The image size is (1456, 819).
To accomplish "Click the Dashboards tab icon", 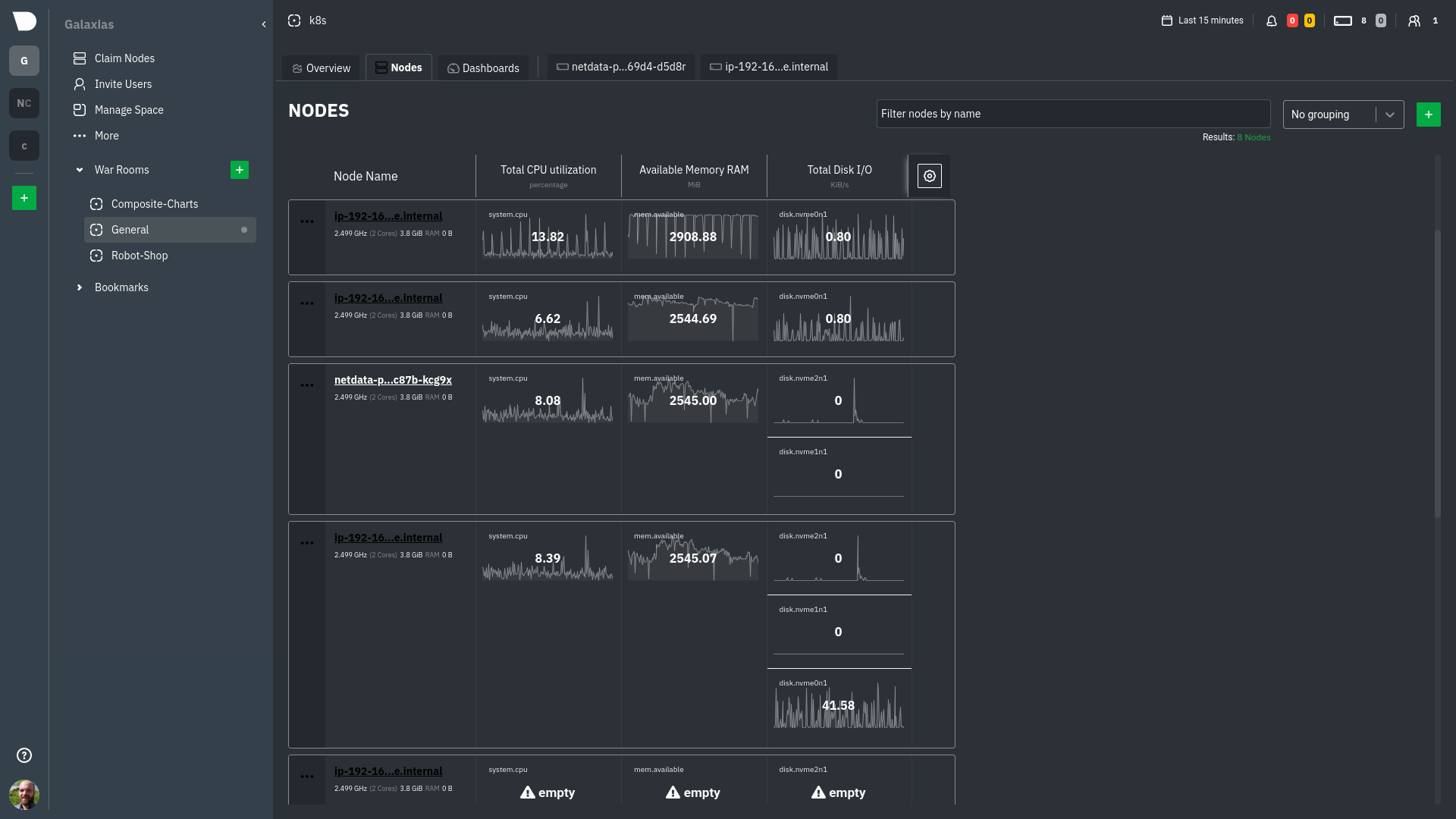I will click(x=453, y=67).
